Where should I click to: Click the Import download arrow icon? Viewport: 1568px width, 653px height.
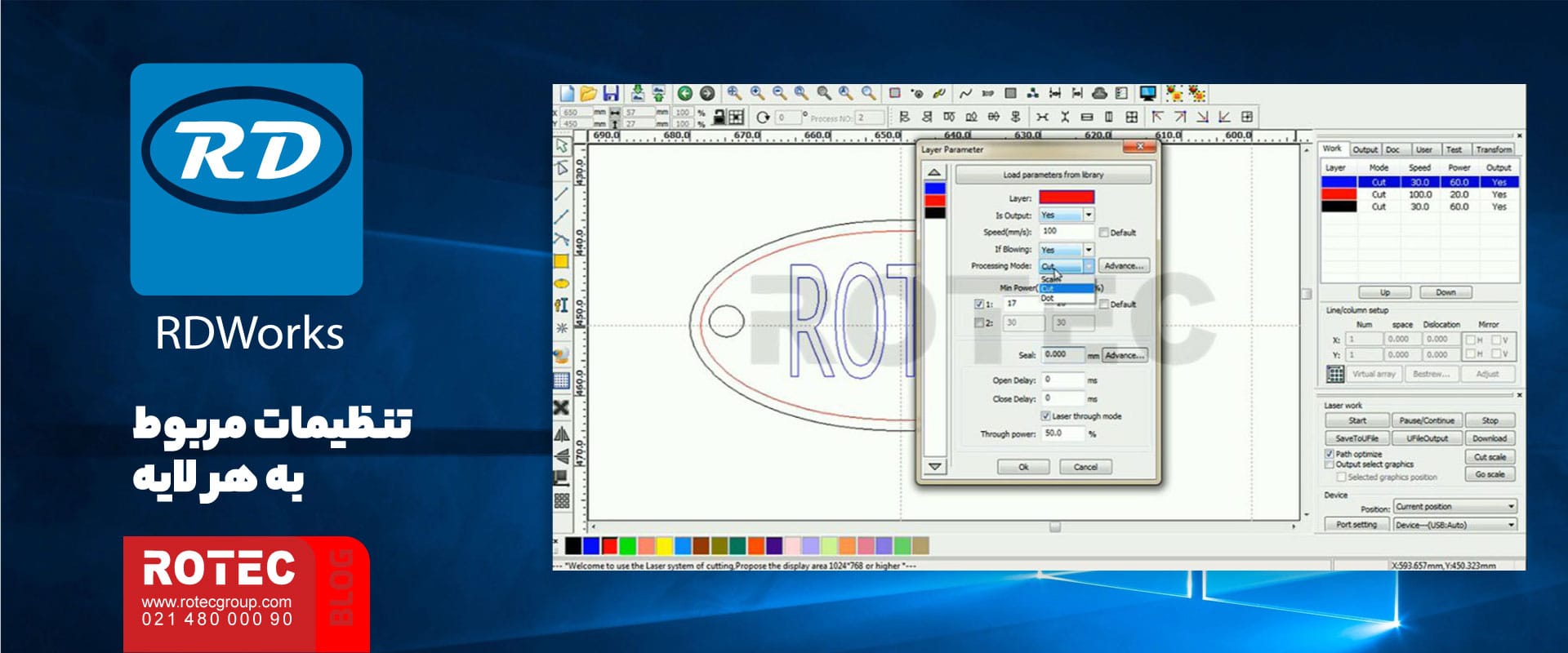pyautogui.click(x=637, y=94)
